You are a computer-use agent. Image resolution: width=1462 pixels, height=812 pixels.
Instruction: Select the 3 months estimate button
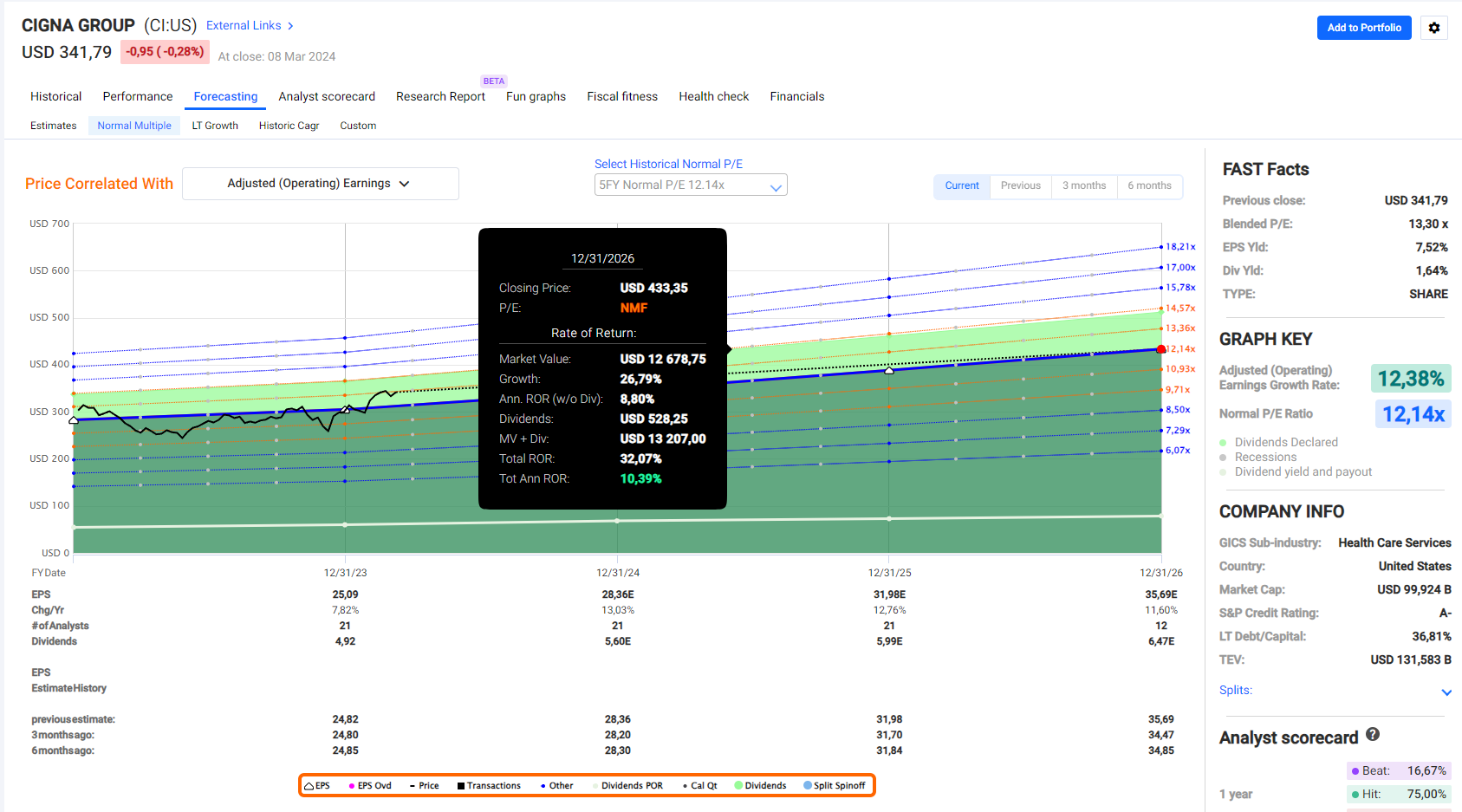pyautogui.click(x=1084, y=185)
